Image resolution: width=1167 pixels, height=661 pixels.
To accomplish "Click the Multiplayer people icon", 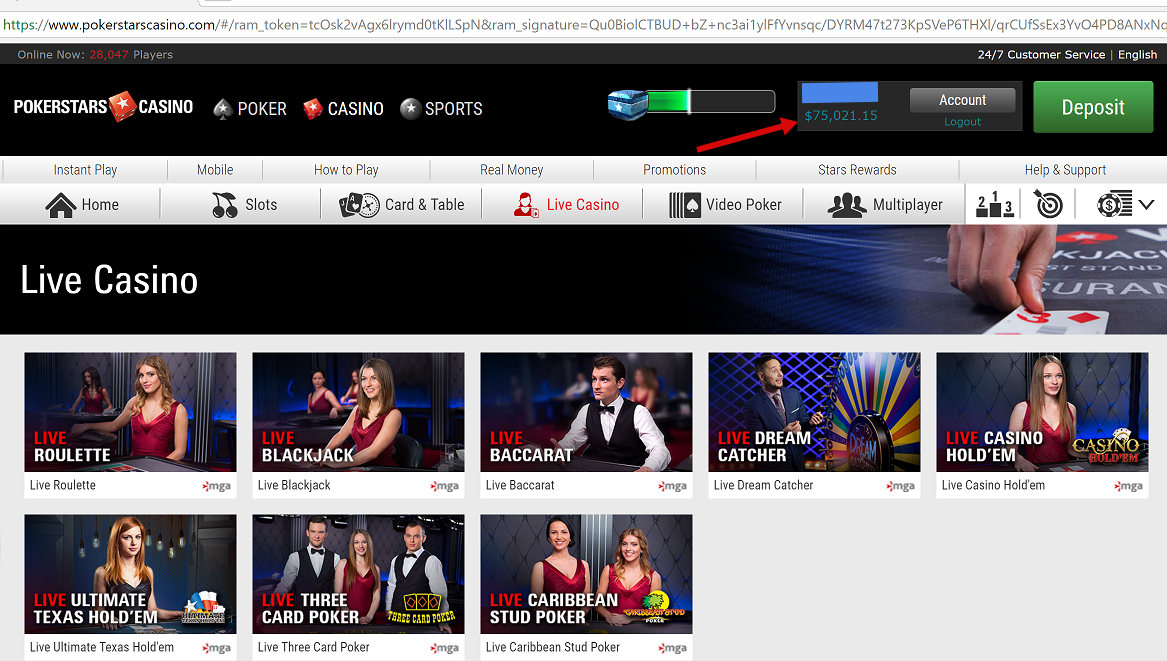I will (847, 205).
